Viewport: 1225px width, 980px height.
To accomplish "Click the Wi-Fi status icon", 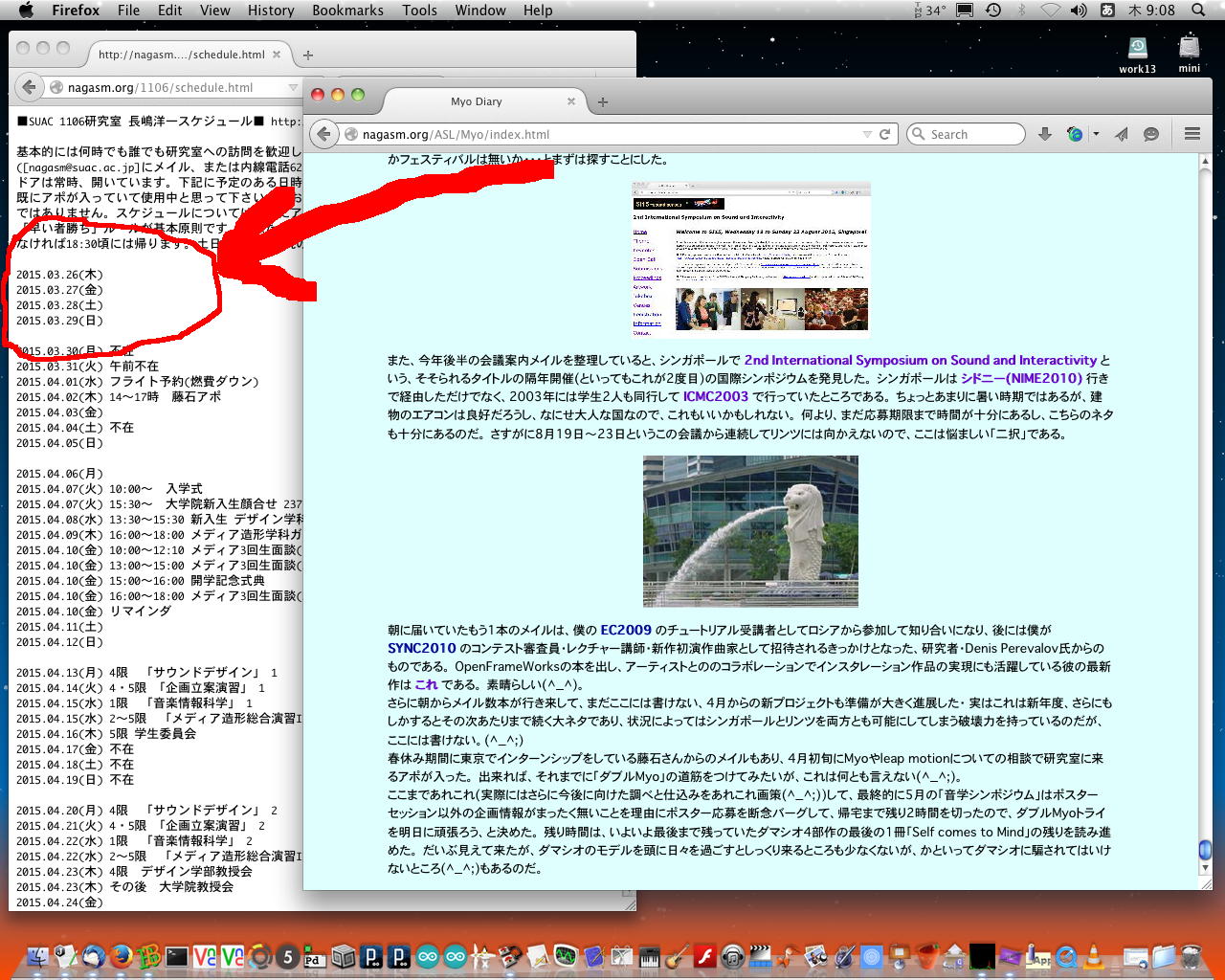I will (1051, 11).
